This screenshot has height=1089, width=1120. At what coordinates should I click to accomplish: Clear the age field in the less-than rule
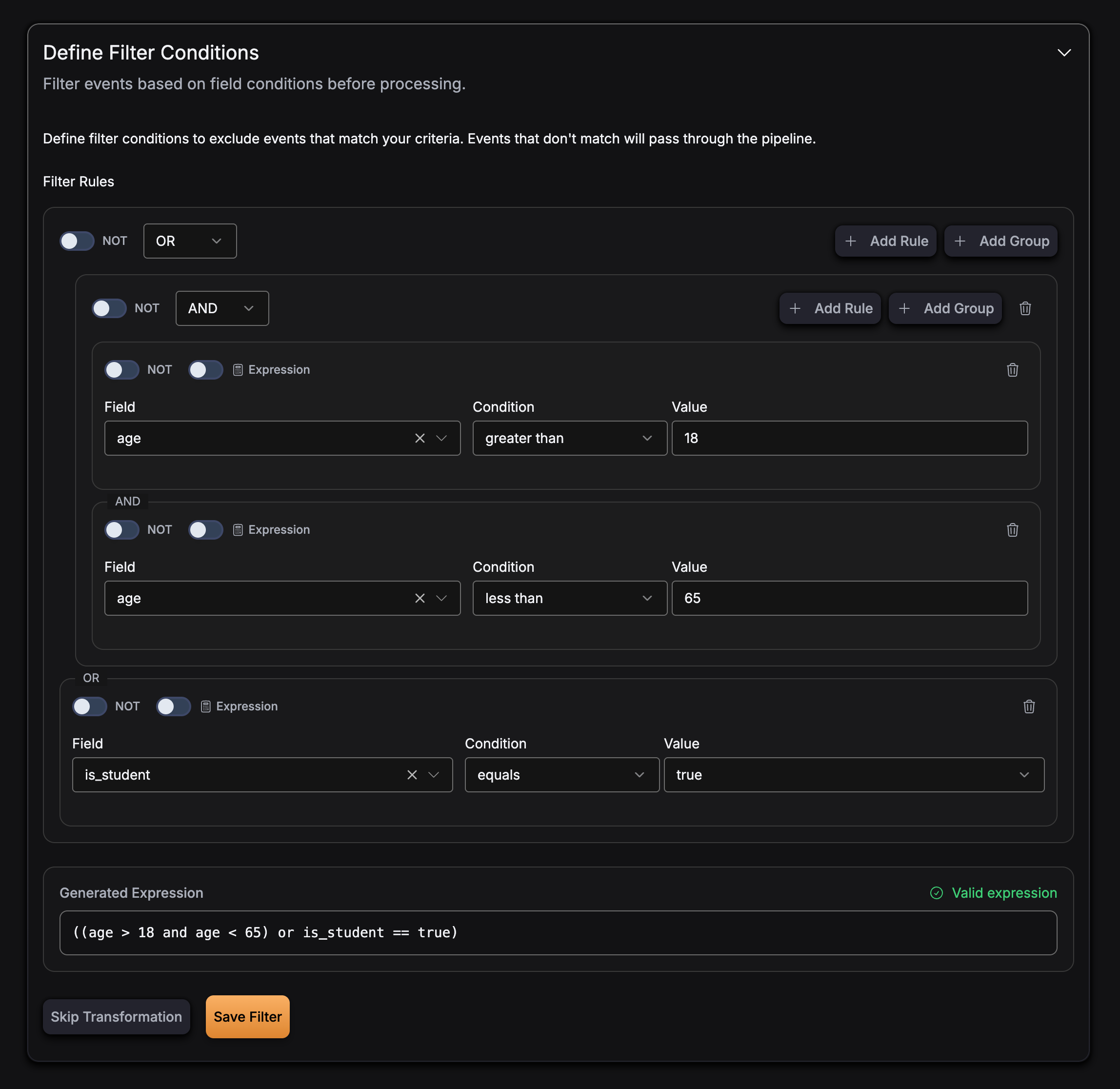point(420,598)
